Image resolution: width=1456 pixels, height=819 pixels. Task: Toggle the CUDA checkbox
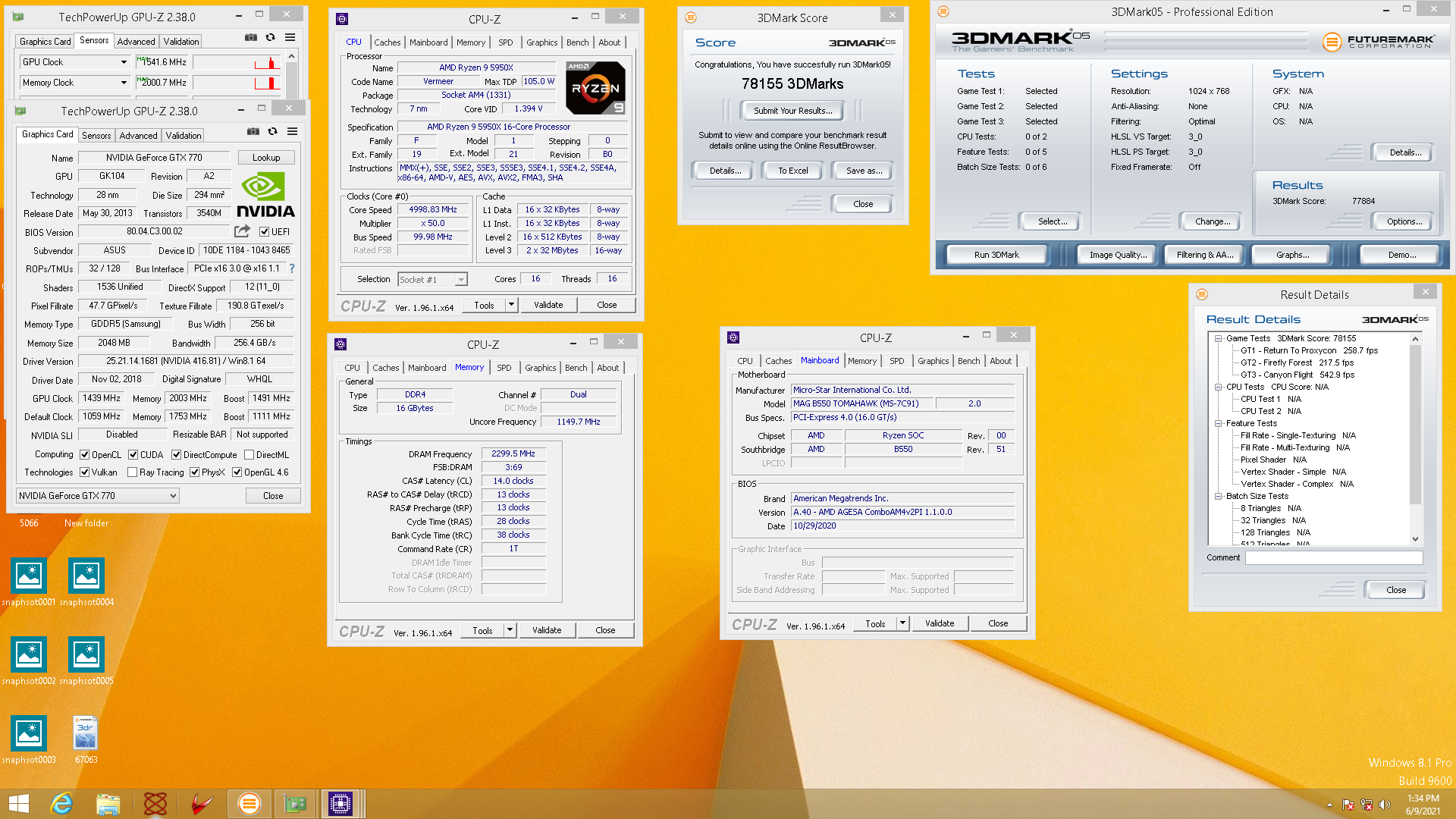pyautogui.click(x=133, y=455)
